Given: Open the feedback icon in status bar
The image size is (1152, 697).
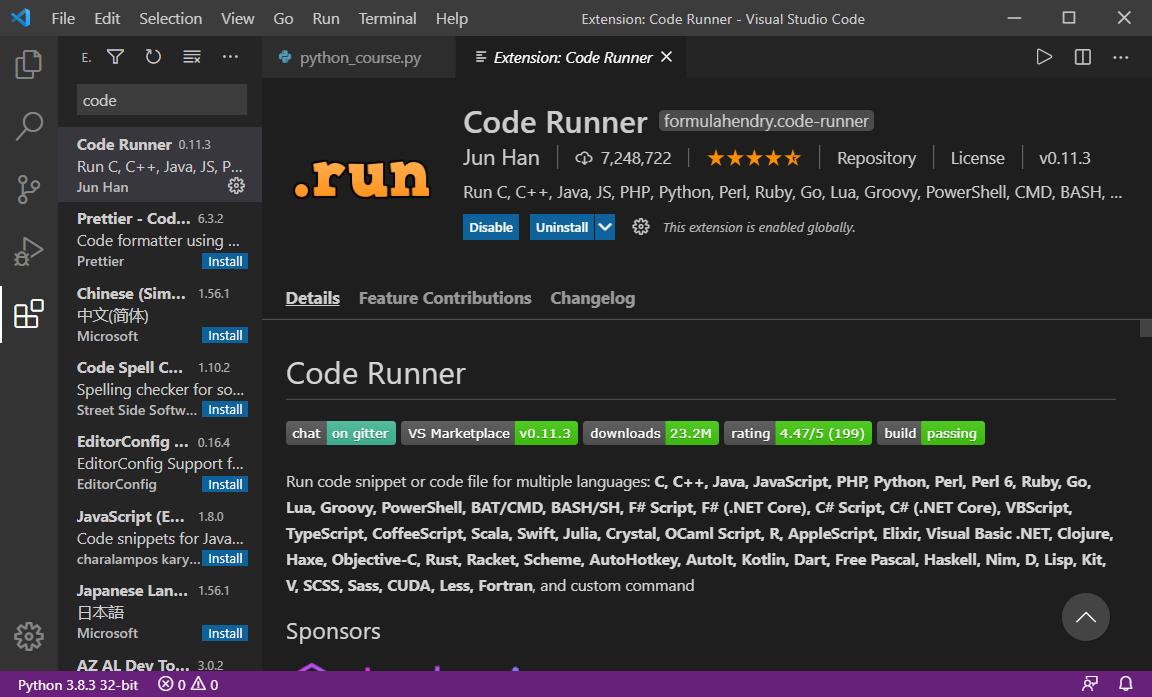Looking at the screenshot, I should 1090,684.
